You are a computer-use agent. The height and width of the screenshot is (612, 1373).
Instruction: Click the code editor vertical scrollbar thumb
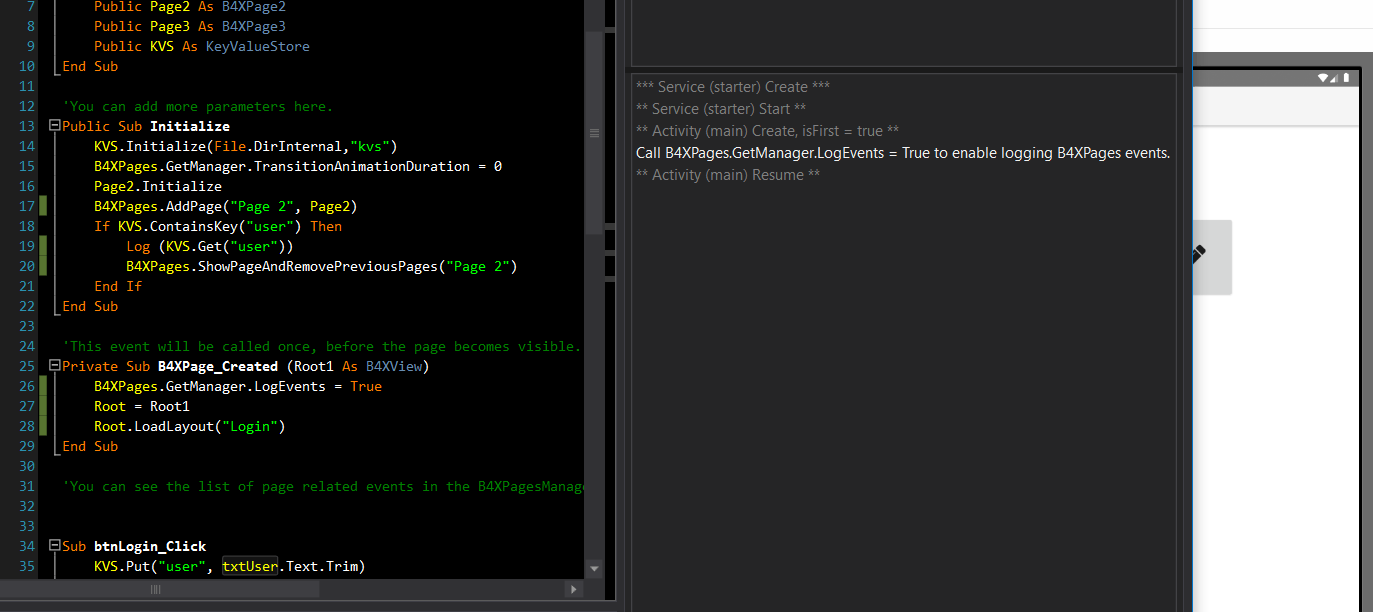595,132
